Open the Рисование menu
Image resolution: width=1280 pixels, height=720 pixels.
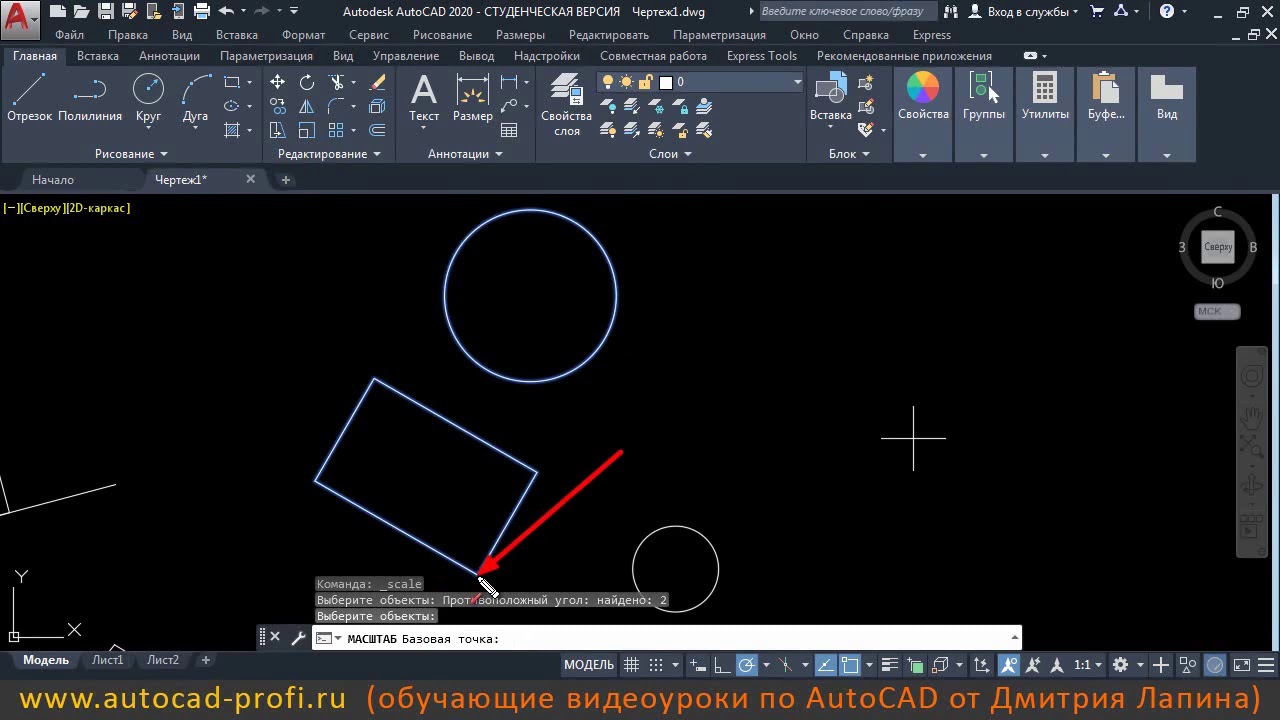coord(442,35)
